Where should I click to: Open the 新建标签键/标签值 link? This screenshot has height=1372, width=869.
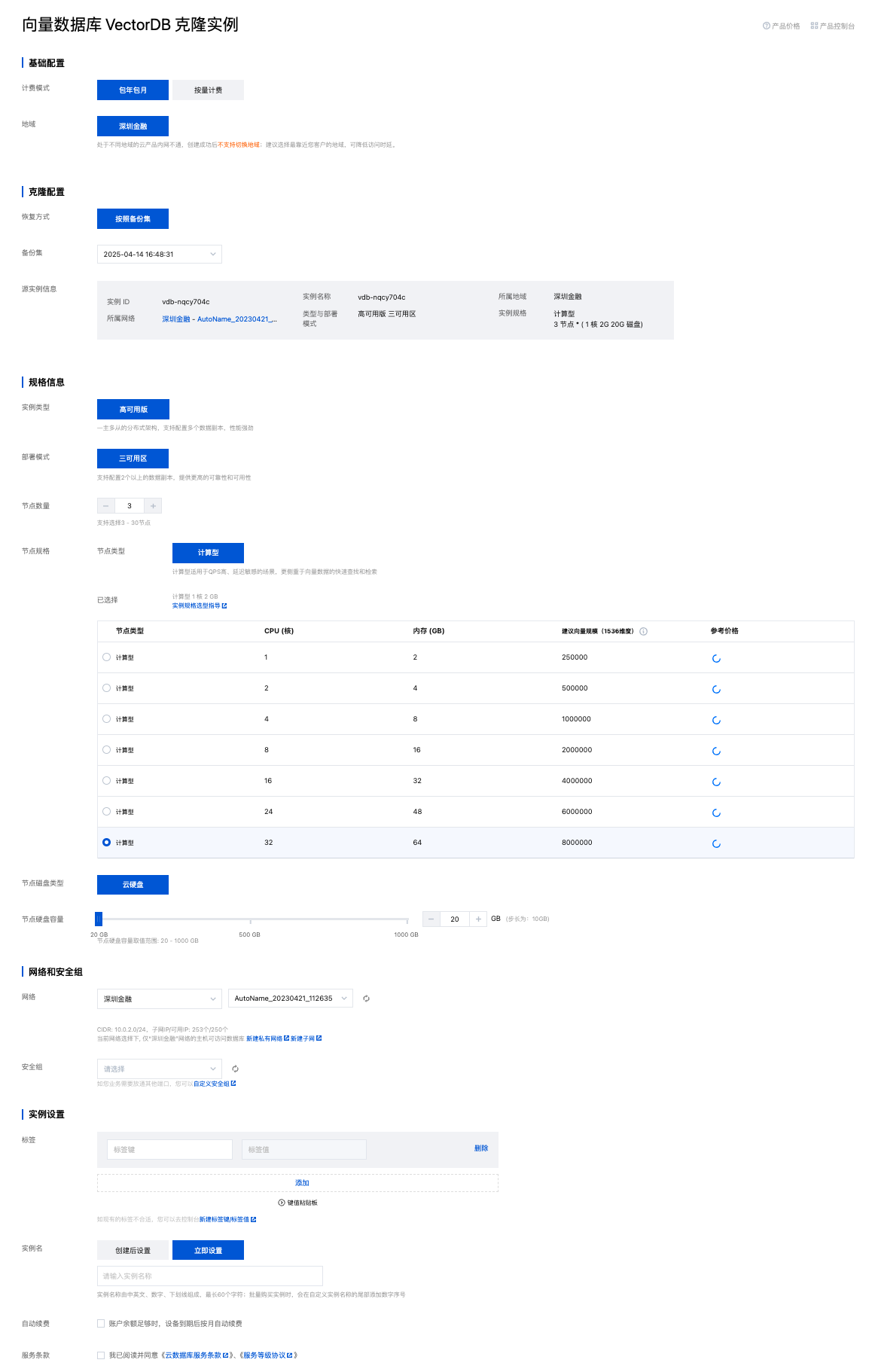pyautogui.click(x=227, y=1219)
